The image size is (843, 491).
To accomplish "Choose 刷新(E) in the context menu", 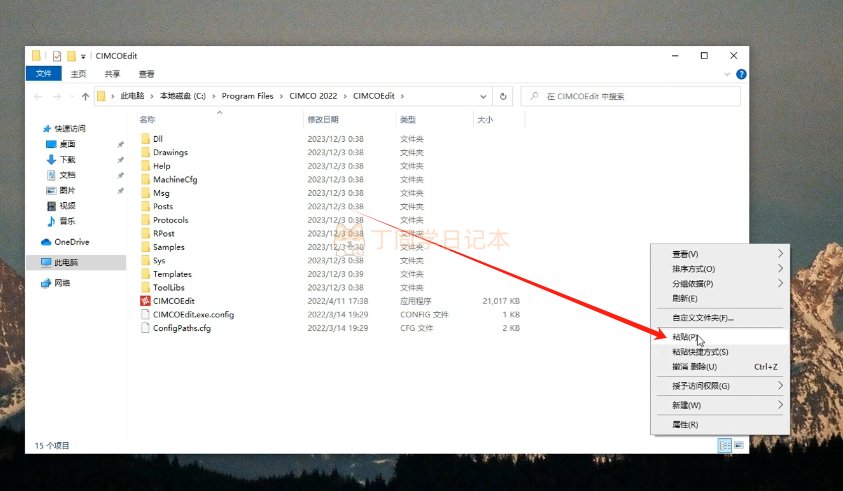I will 720,298.
